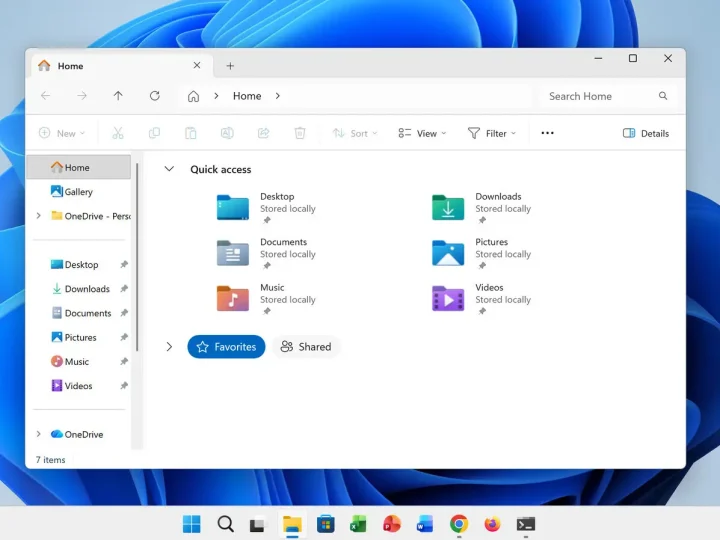
Task: Unpin Documents in navigation pane
Action: click(124, 313)
